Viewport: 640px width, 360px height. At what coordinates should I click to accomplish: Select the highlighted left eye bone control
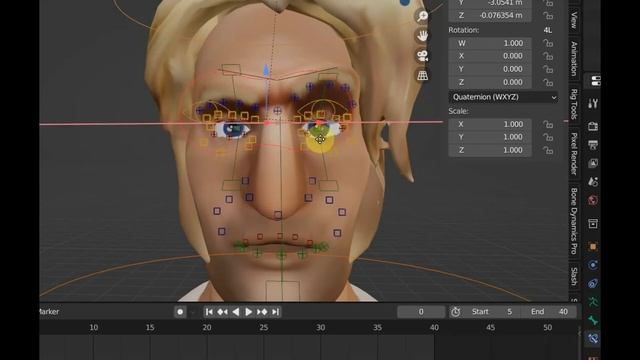coord(320,140)
